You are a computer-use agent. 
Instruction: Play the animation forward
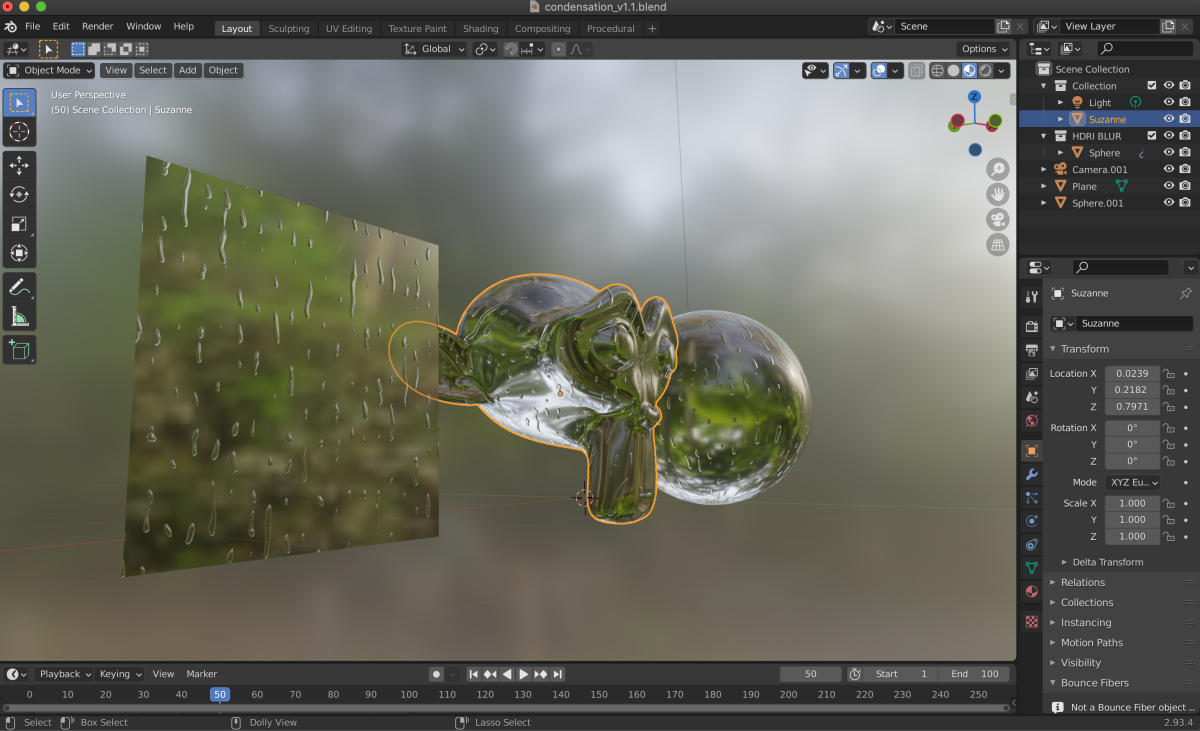point(523,674)
